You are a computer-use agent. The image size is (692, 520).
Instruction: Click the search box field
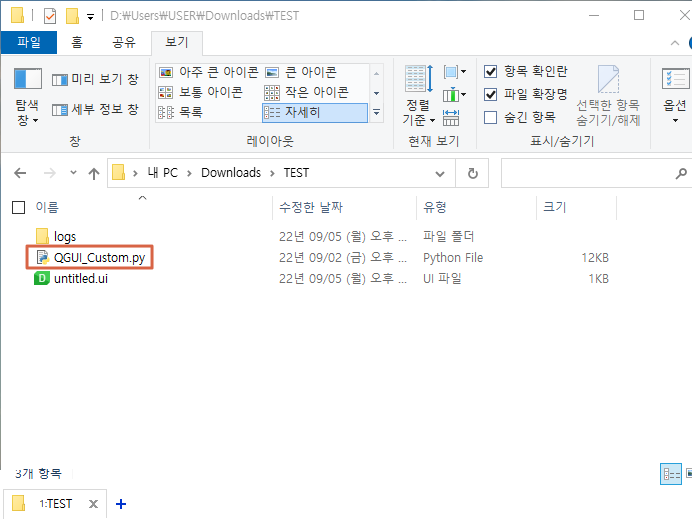[589, 173]
